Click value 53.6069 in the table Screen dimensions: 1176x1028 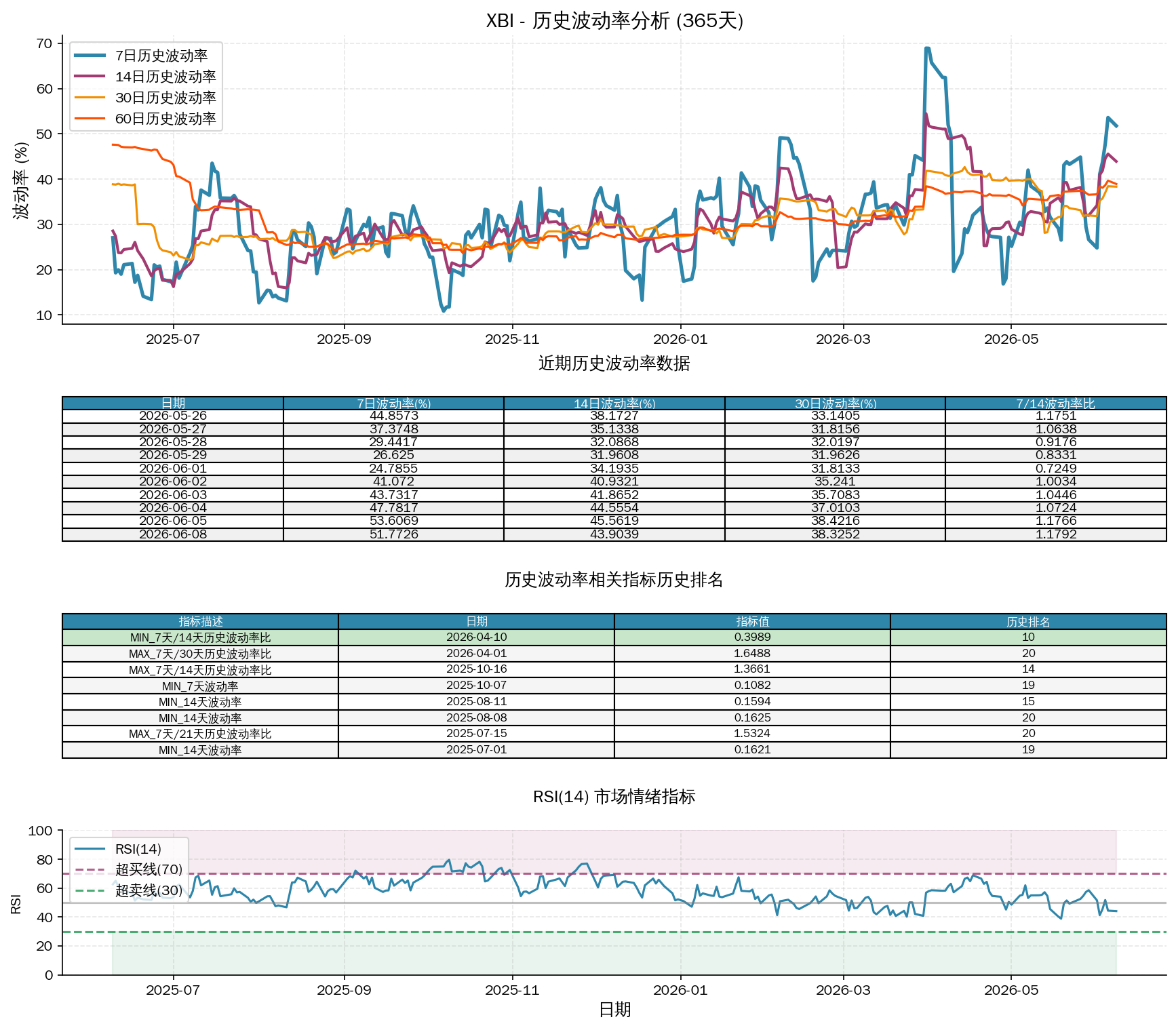pyautogui.click(x=393, y=521)
